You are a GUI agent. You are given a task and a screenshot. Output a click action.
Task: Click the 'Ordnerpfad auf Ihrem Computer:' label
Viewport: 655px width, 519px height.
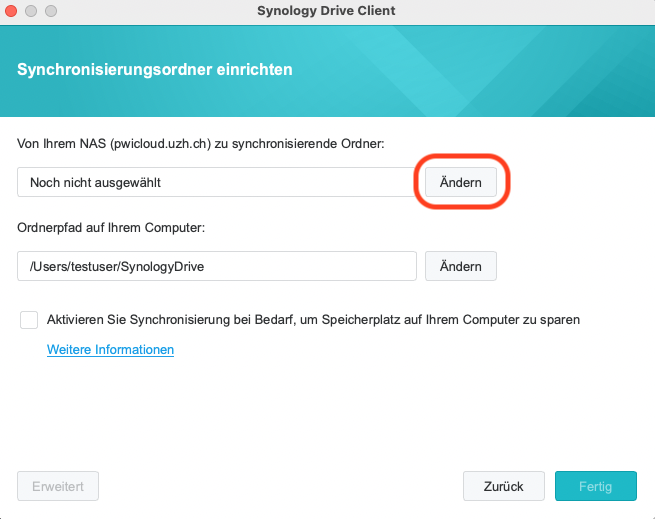(111, 228)
